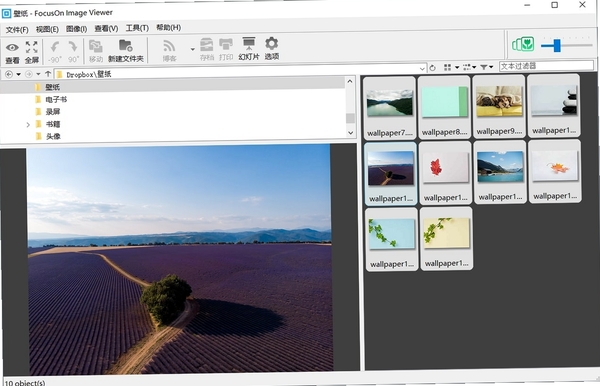Select the wallpaper9 sleeping dog thumbnail
Screen dimensions: 600x386
coord(499,106)
